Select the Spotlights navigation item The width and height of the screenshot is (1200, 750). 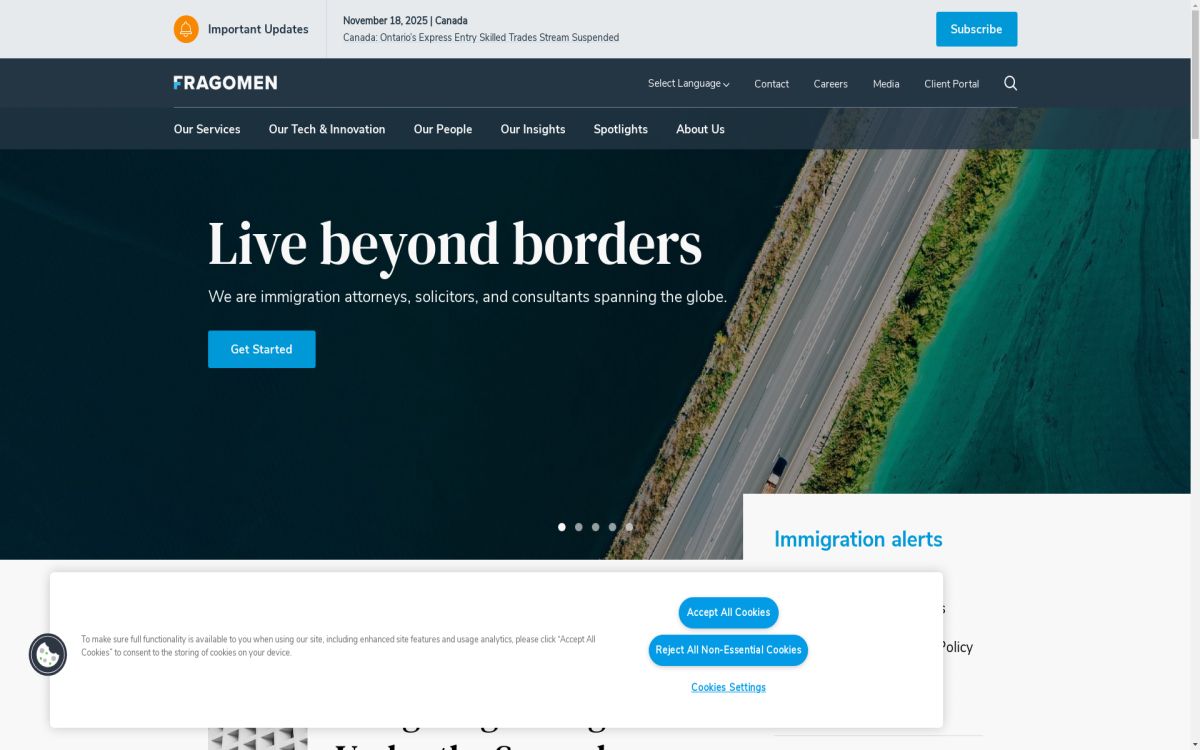(x=620, y=129)
